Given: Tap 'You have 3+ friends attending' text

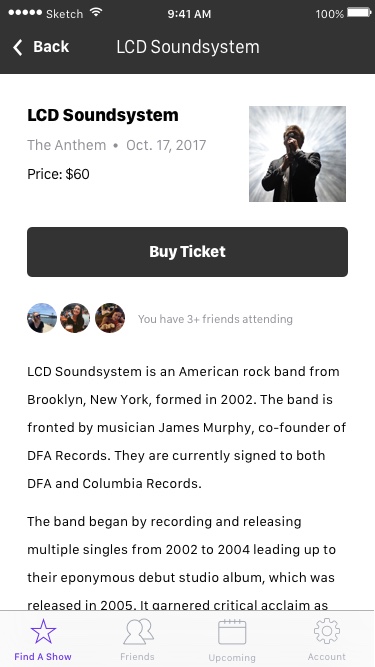Looking at the screenshot, I should coord(215,319).
